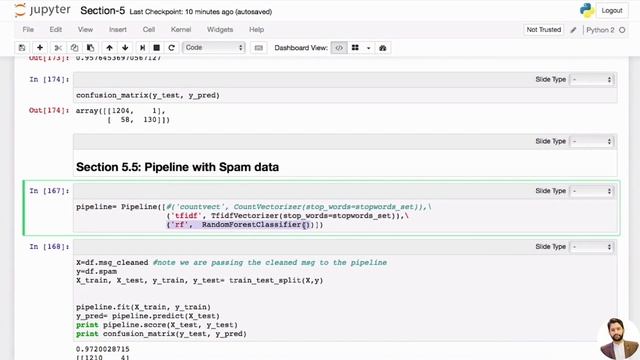This screenshot has height=360, width=640.
Task: Click the Last Checkpoint status text
Action: click(x=201, y=12)
